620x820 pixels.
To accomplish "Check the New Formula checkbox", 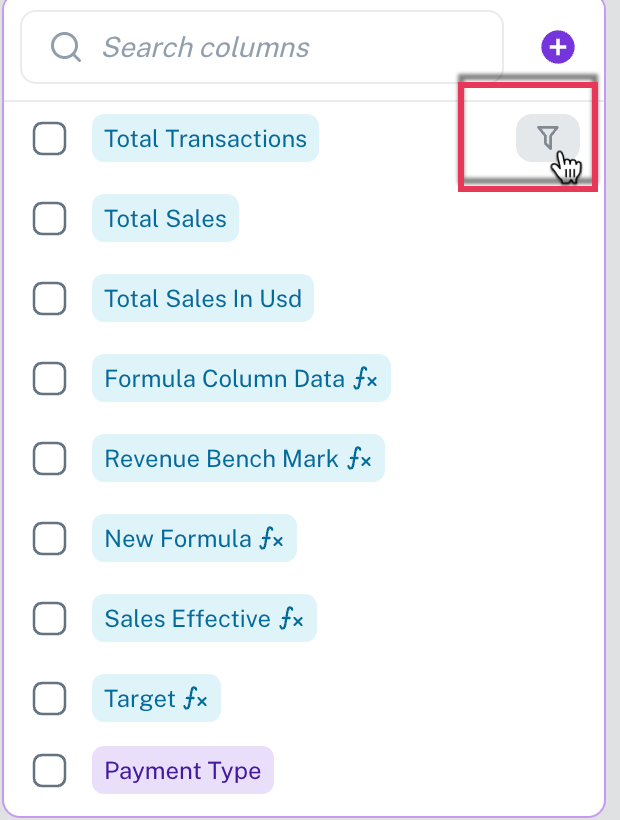I will click(x=50, y=539).
